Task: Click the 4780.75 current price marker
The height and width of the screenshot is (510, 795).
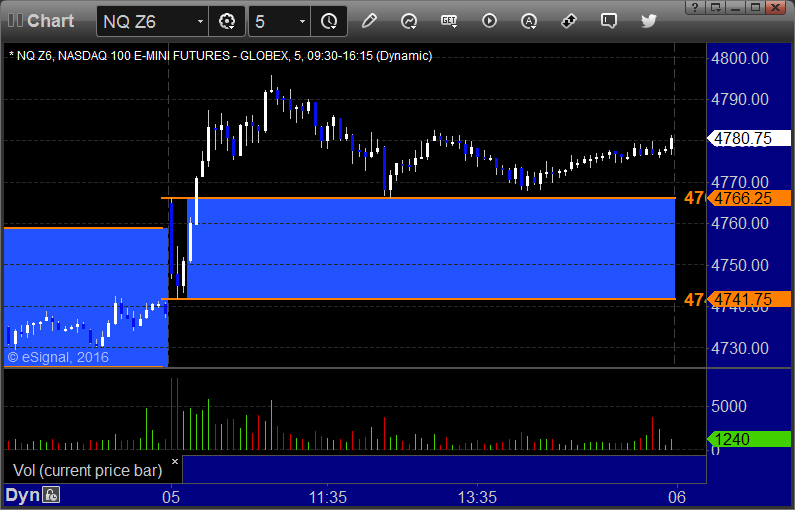Action: click(749, 138)
